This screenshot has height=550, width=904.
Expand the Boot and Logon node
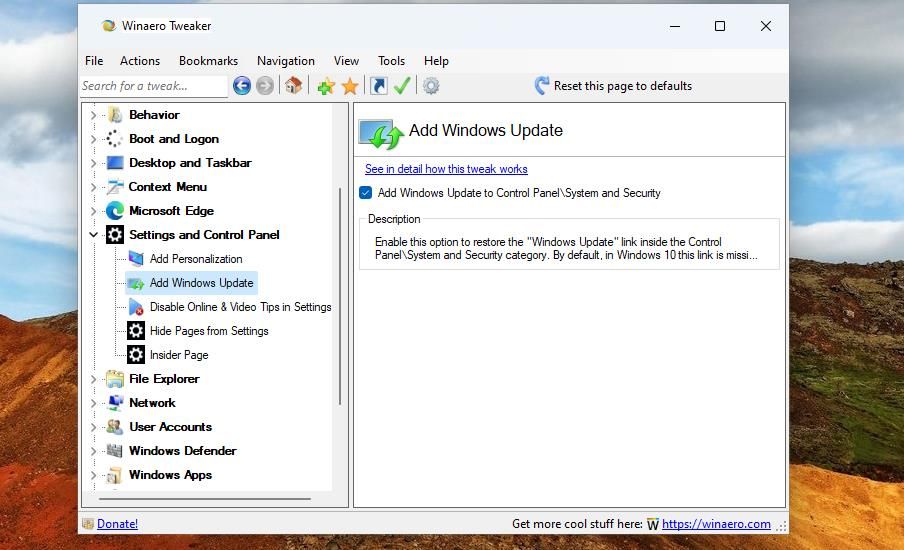pyautogui.click(x=93, y=139)
